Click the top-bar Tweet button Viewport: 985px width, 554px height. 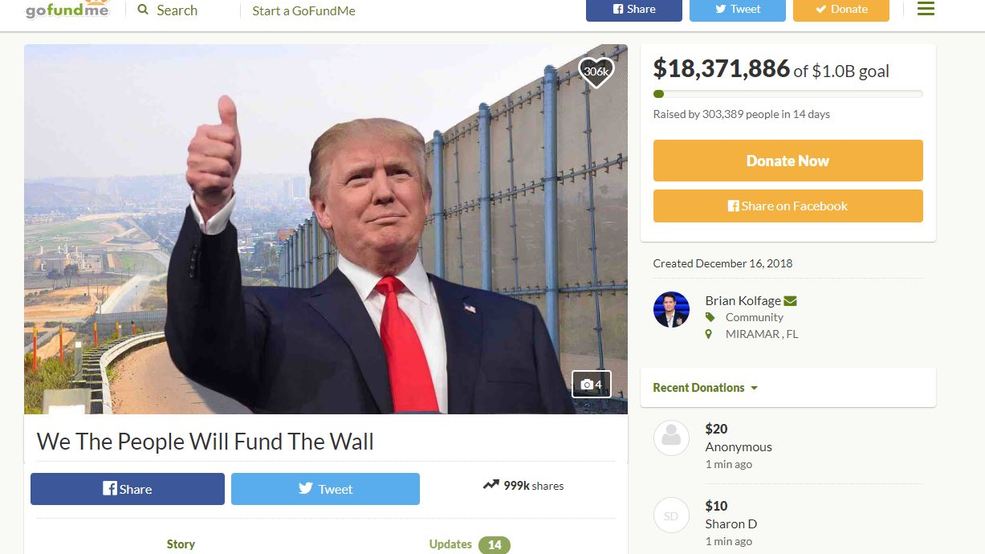pyautogui.click(x=737, y=9)
